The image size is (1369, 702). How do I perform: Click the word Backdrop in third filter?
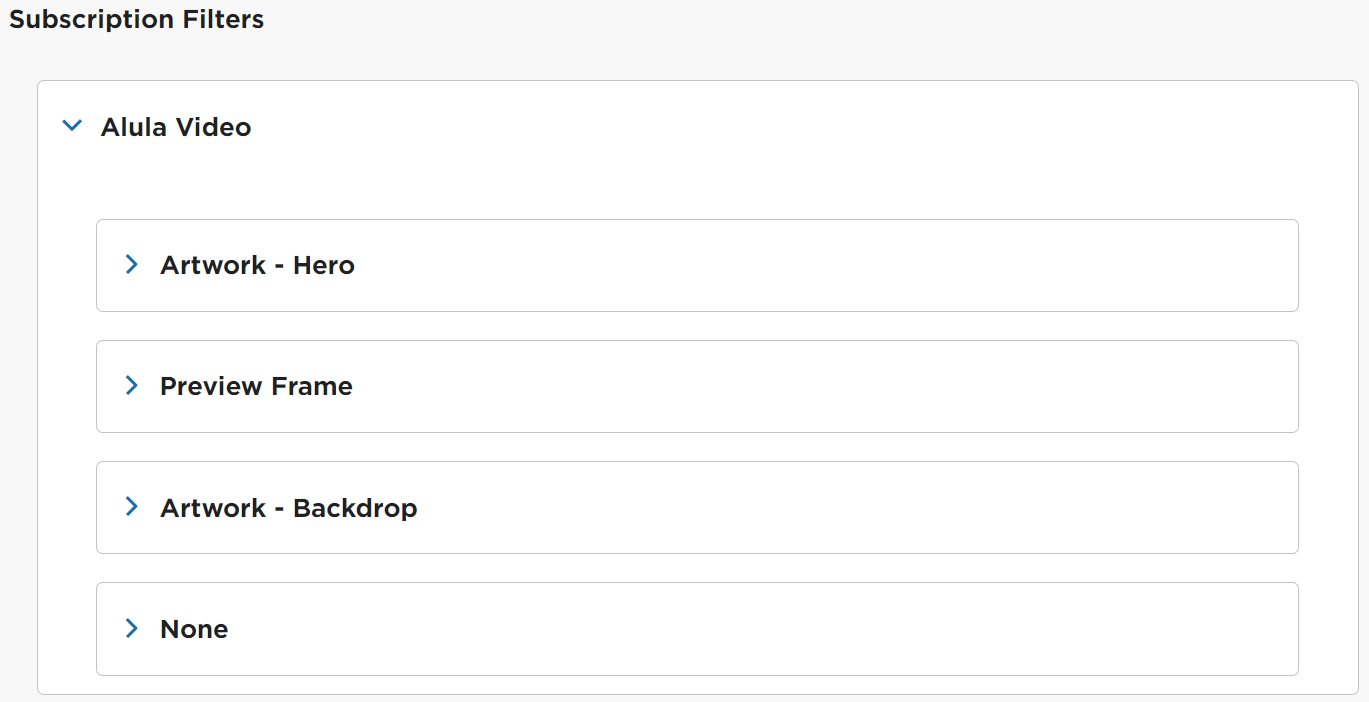355,508
